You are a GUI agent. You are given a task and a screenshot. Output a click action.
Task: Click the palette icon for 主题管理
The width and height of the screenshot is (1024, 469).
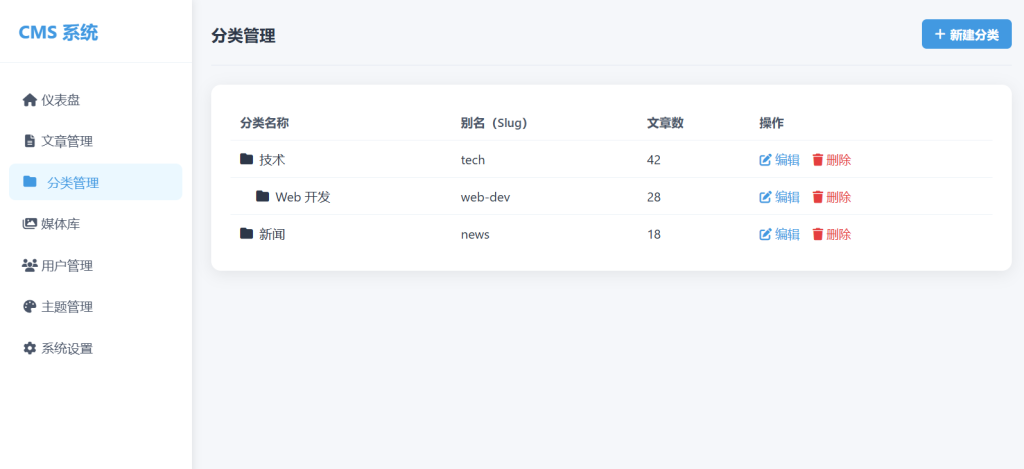tap(29, 307)
